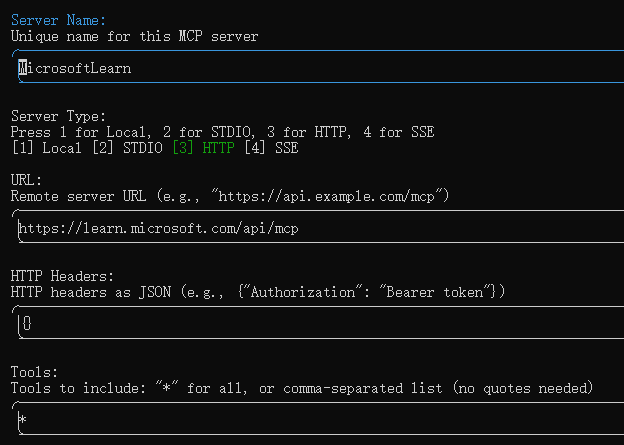Click the 'Bearer token' JSON example text
The height and width of the screenshot is (445, 624).
click(438, 292)
